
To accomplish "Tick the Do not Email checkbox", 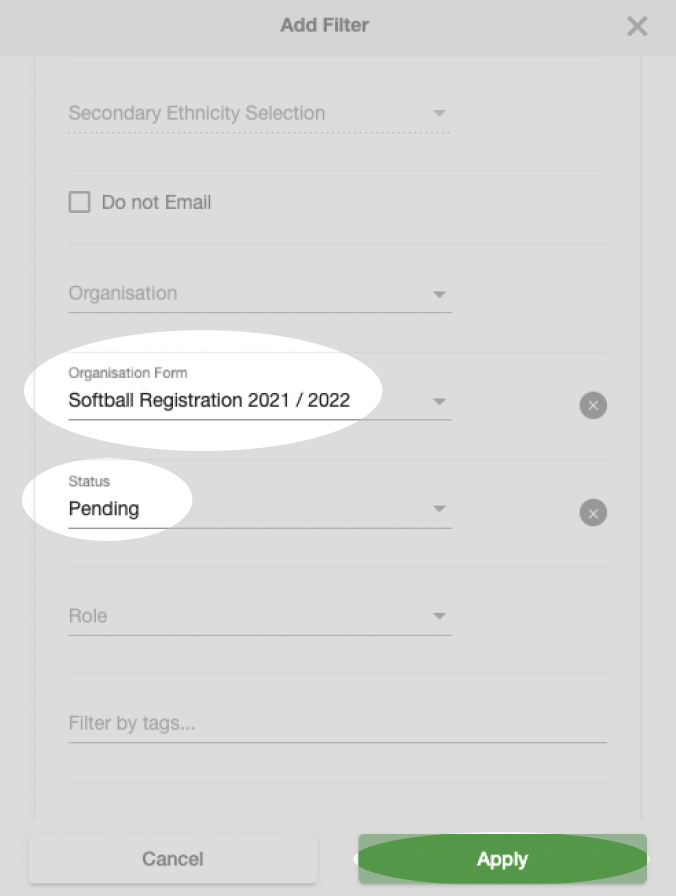I will click(x=79, y=202).
